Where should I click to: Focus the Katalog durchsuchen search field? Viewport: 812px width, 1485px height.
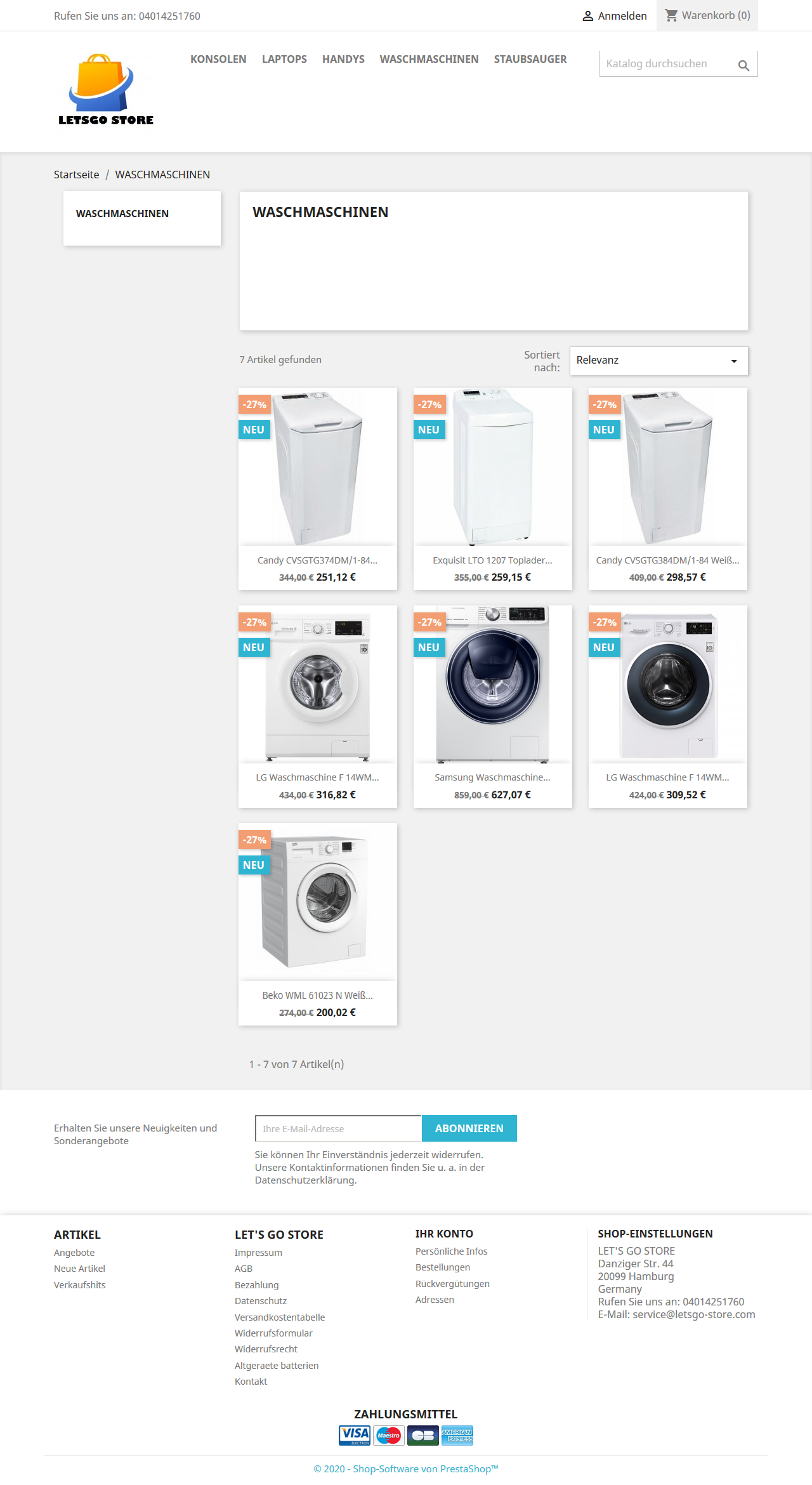(x=666, y=63)
